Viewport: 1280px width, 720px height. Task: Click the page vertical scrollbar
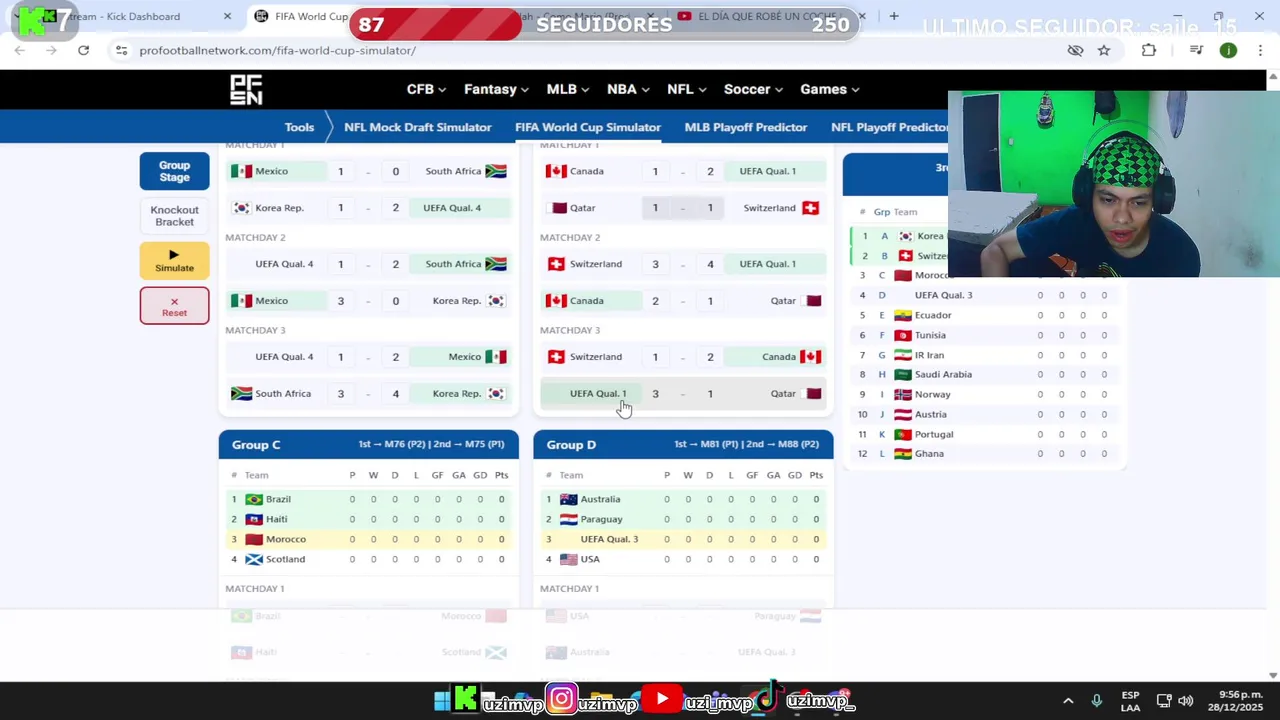(1273, 375)
